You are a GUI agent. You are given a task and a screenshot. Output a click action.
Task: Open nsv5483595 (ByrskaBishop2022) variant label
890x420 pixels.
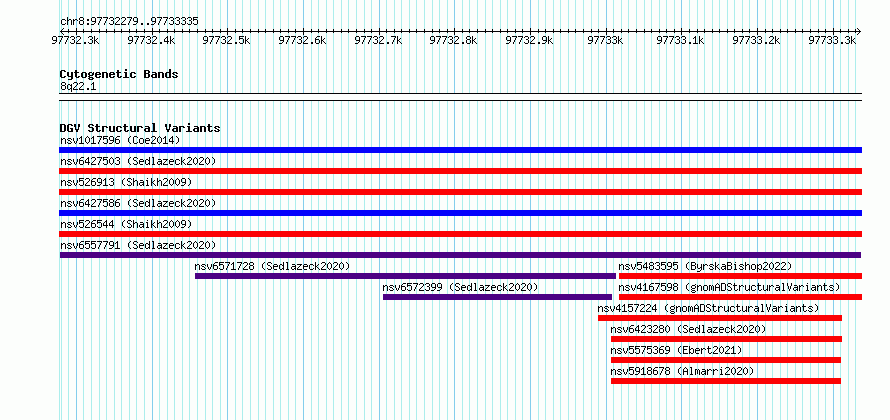tap(705, 266)
